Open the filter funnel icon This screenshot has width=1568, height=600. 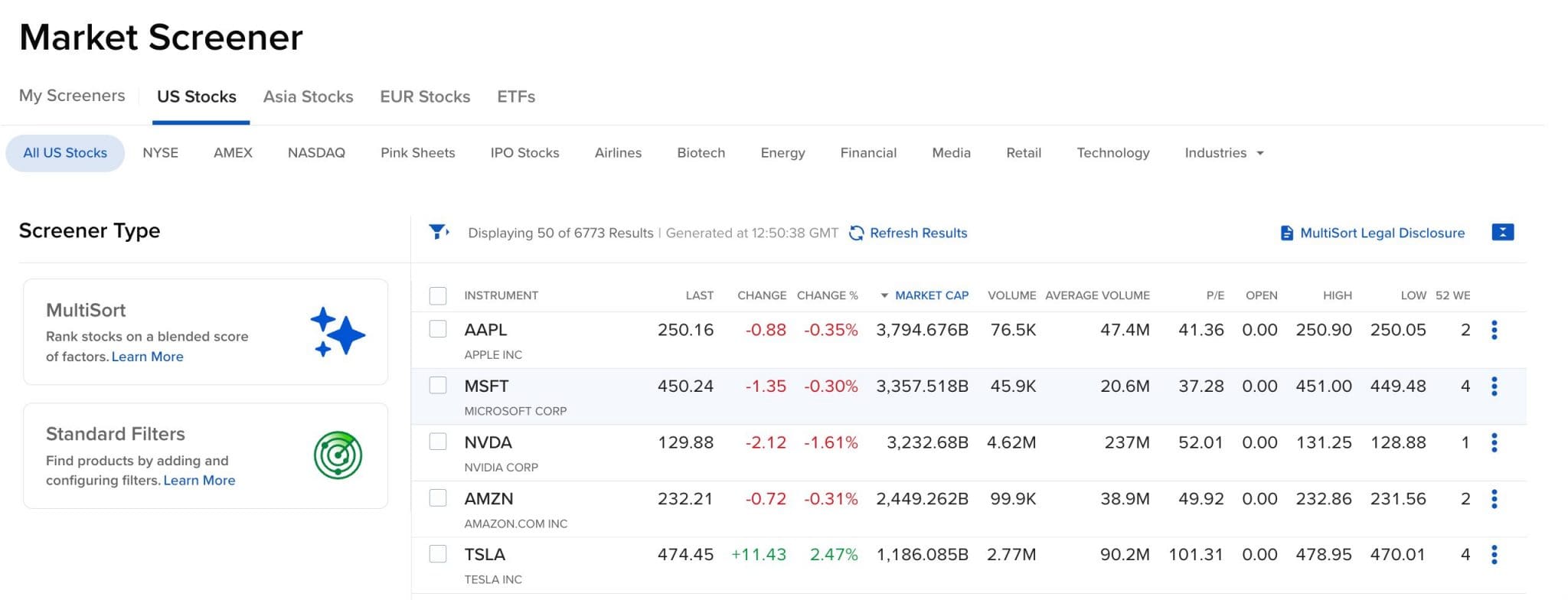coord(439,232)
